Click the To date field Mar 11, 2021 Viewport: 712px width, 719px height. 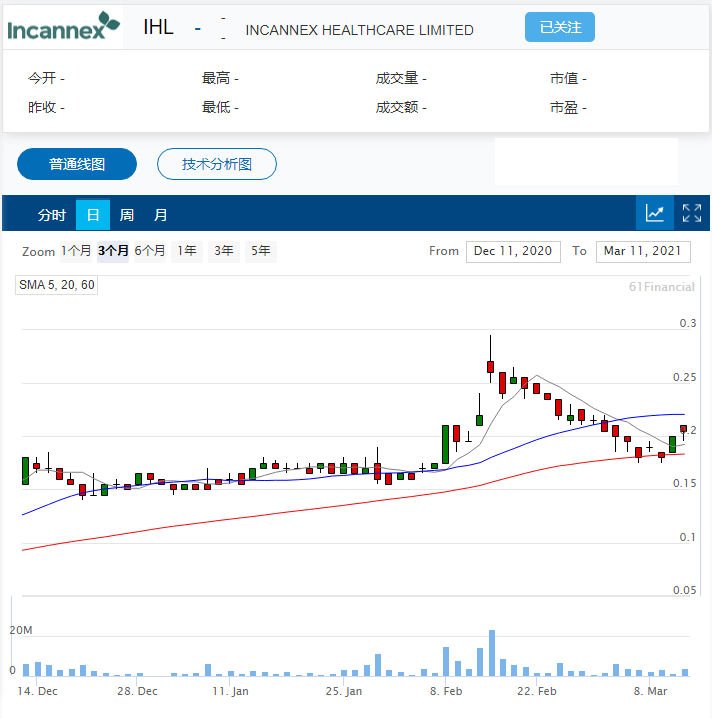click(x=643, y=251)
